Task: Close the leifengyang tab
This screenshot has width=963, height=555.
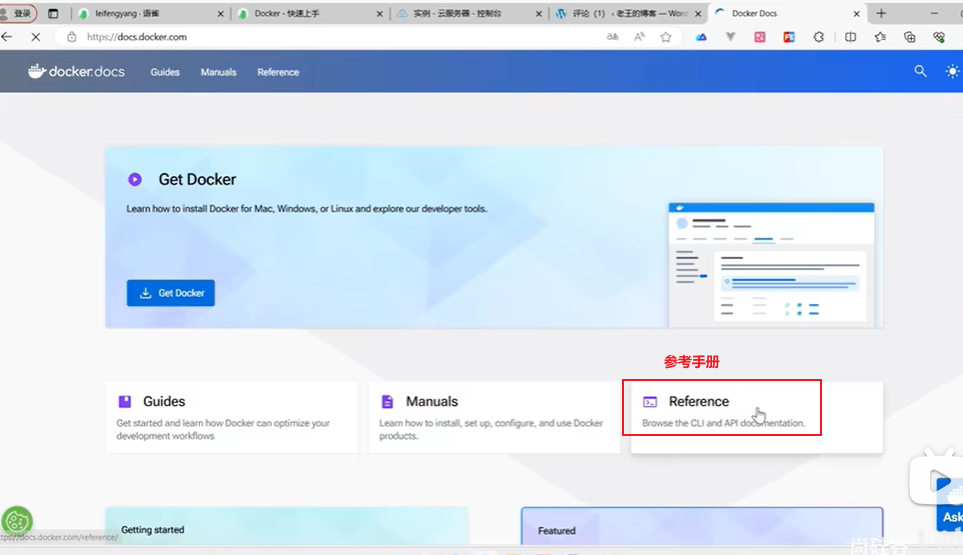Action: point(220,14)
